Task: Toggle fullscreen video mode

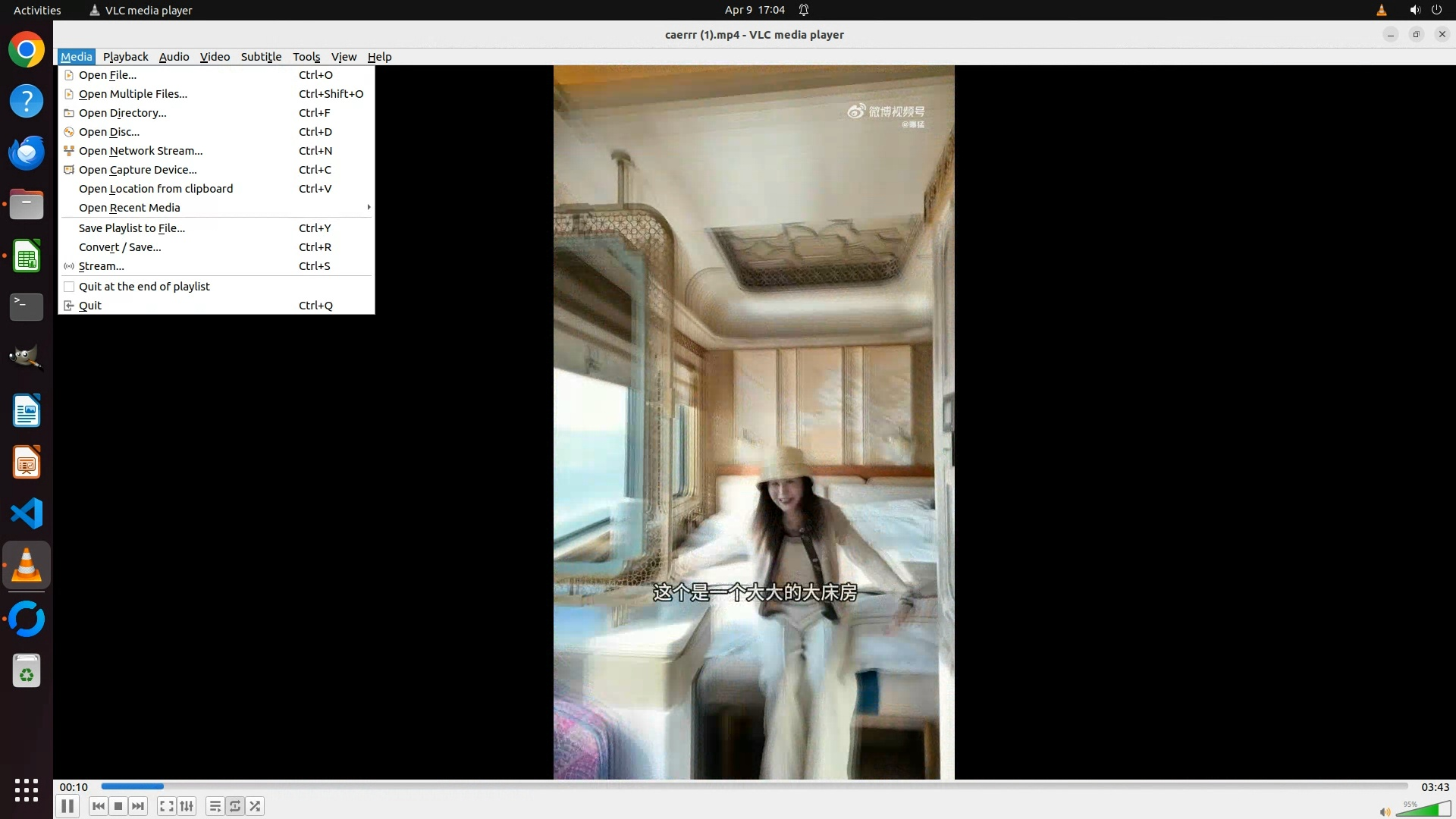Action: click(167, 806)
